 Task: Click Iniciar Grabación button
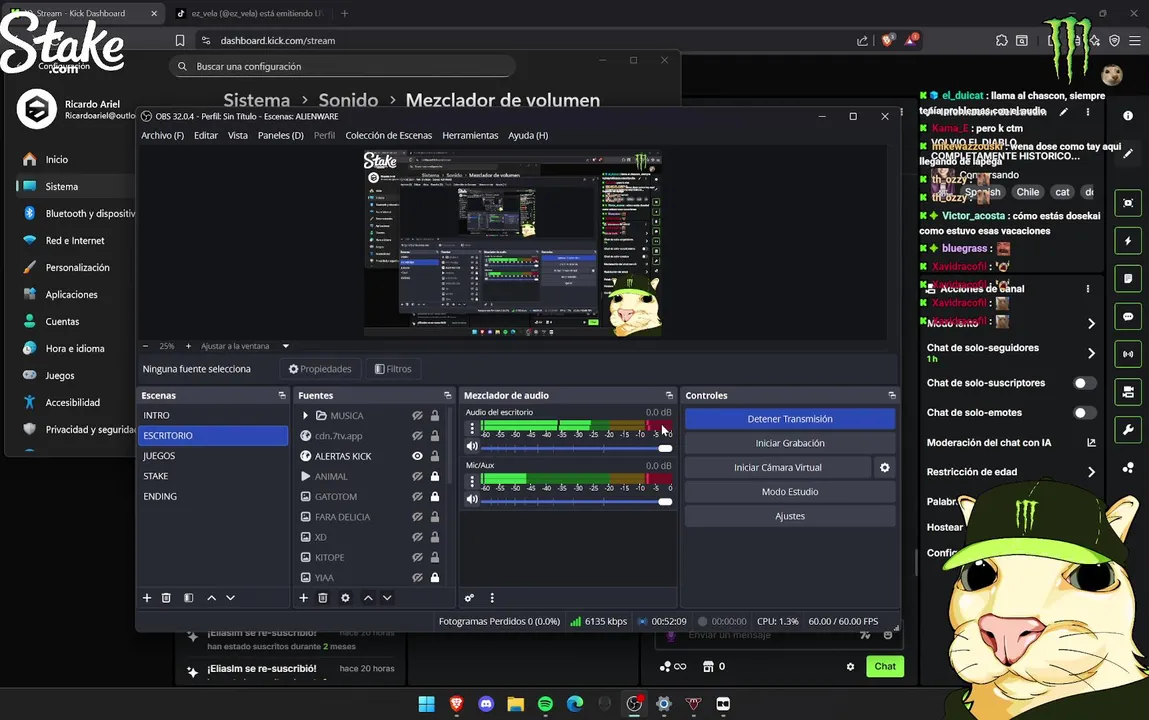point(790,443)
